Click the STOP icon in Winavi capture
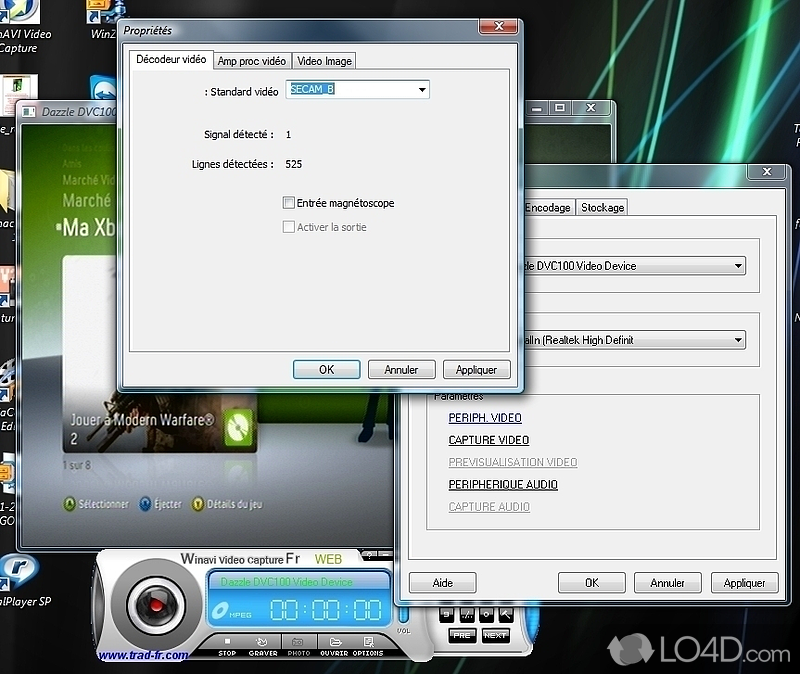This screenshot has height=674, width=800. click(228, 644)
